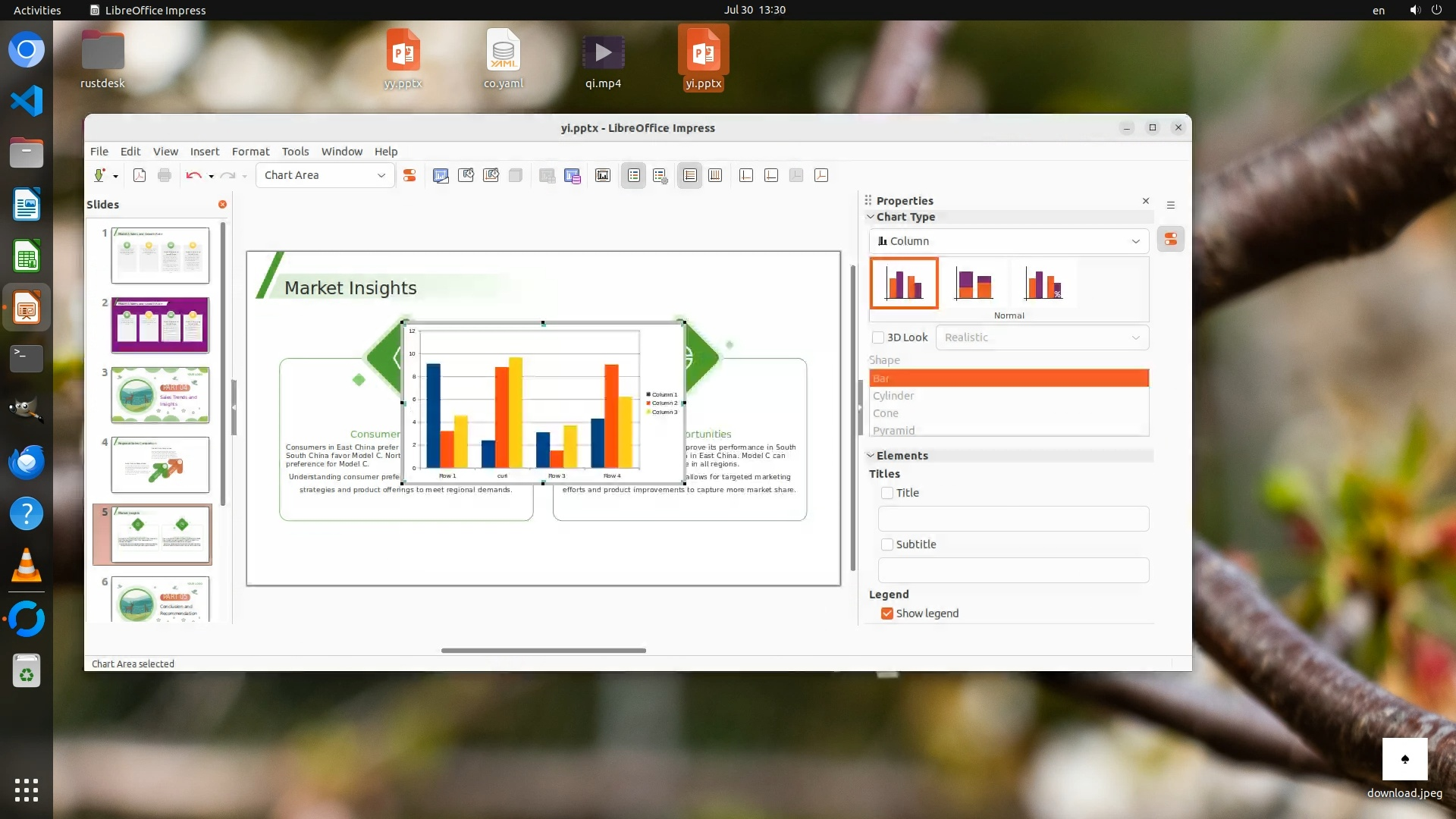Open the Data Table icon in toolbar
Viewport: 1456px width, 819px height.
573,175
